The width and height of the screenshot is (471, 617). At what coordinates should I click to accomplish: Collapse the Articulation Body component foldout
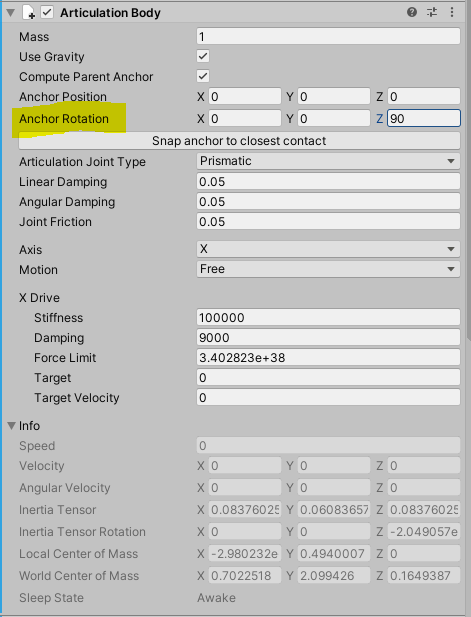[x=11, y=13]
